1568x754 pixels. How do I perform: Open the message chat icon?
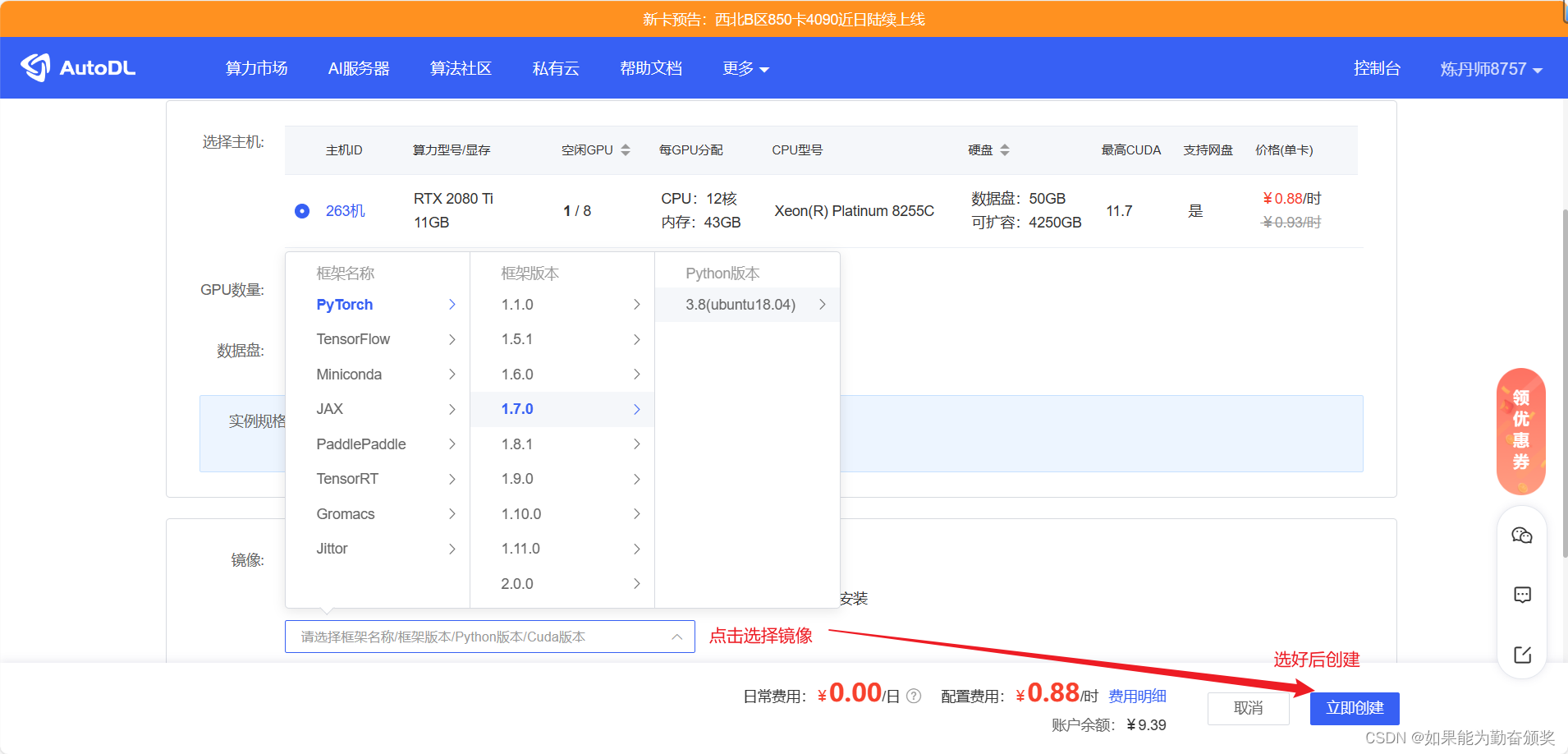pos(1522,595)
